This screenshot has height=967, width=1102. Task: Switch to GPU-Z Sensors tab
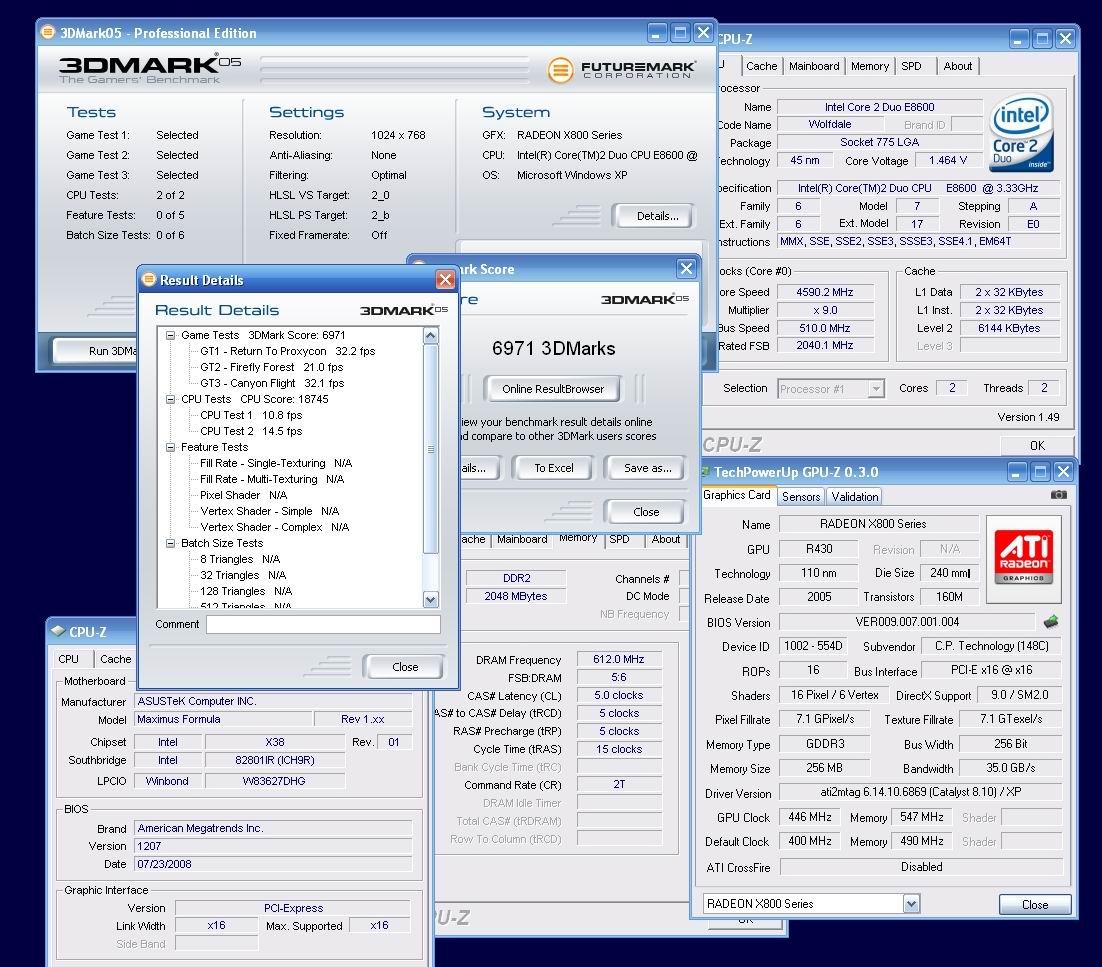pos(801,496)
